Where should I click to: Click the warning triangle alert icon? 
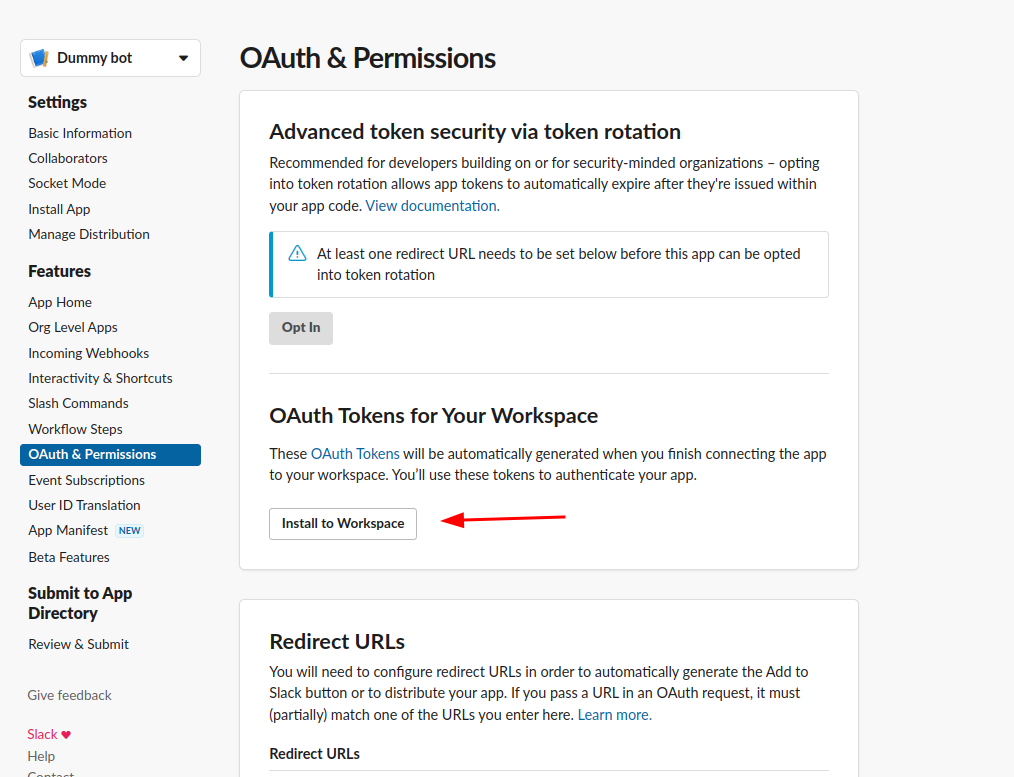pyautogui.click(x=297, y=254)
